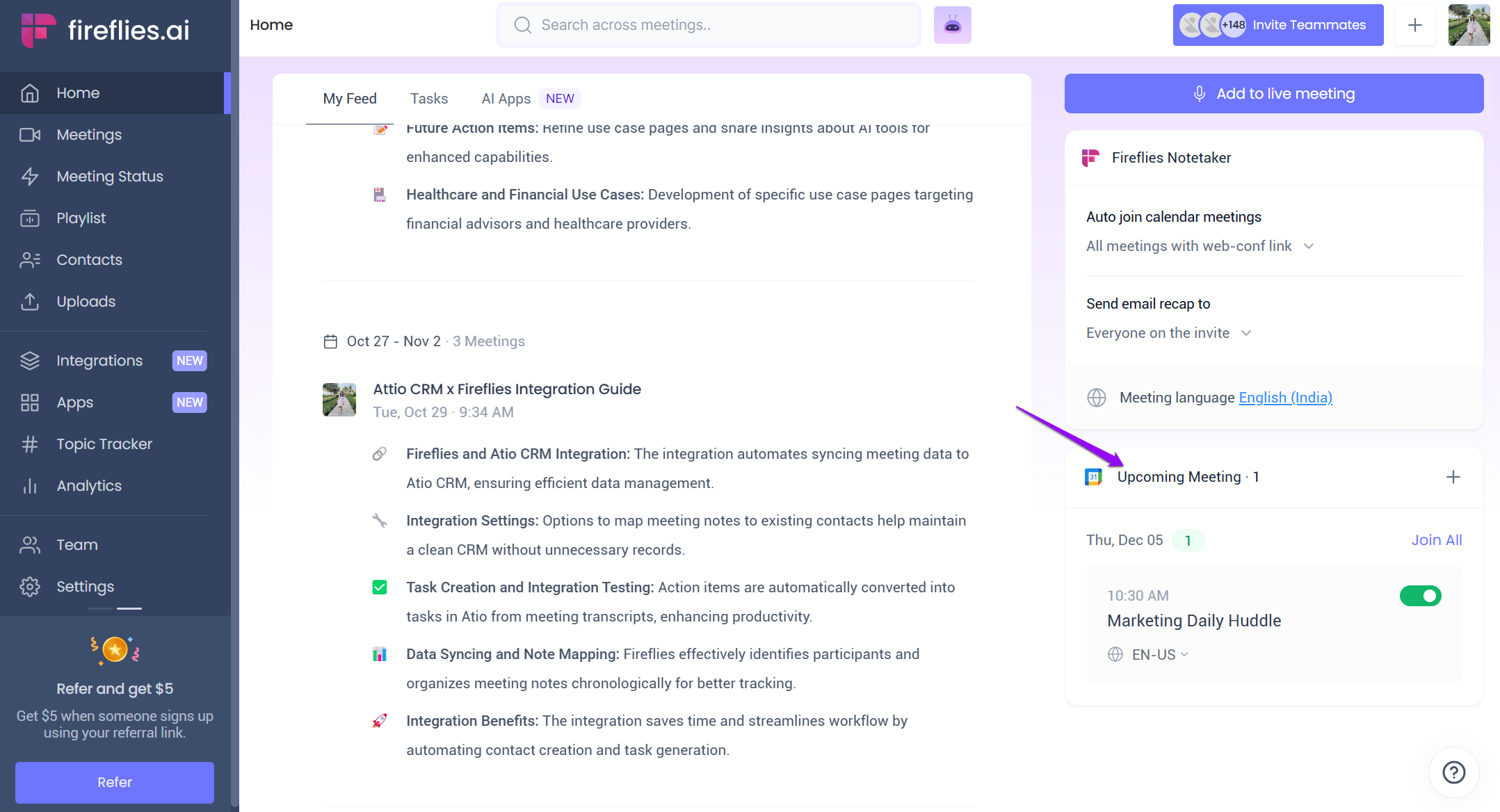Click the plus button in top bar
The height and width of the screenshot is (812, 1500).
point(1414,26)
